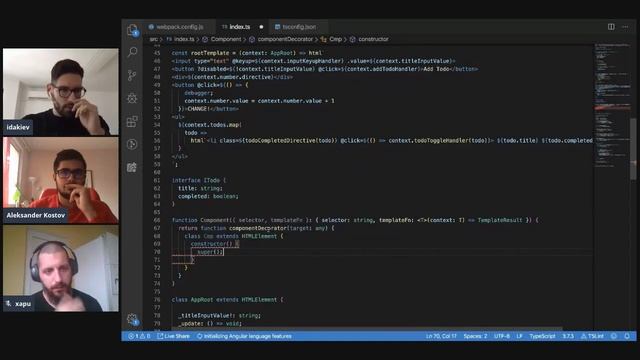
Task: Click the class AppRoot extends HTMLElement line
Action: (227, 300)
